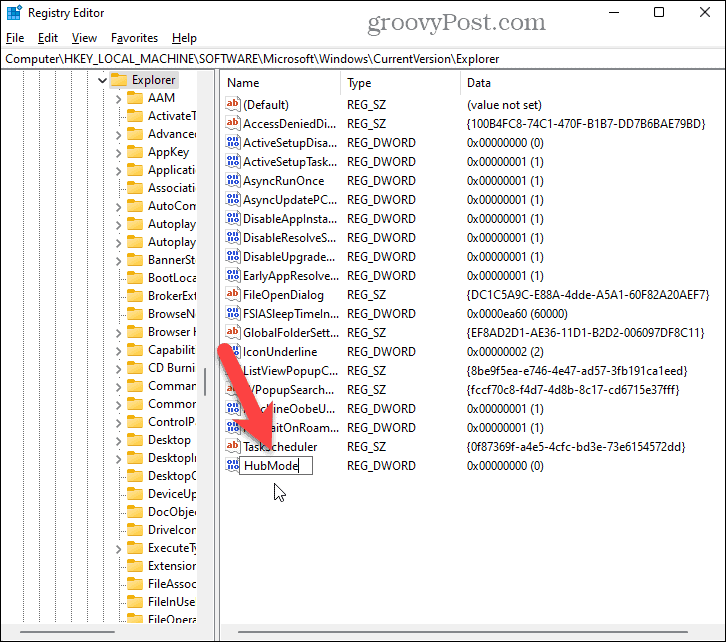
Task: Click the registry path address bar
Action: 363,59
